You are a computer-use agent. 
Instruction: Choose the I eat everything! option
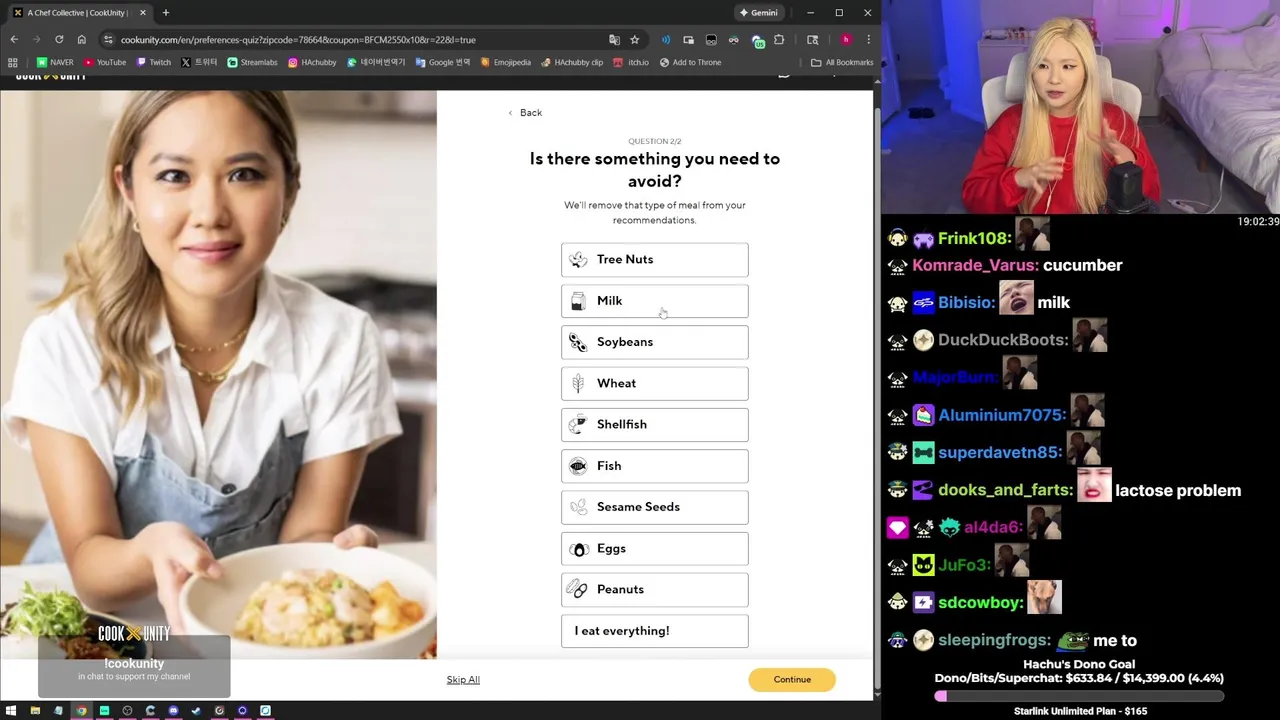pos(654,631)
